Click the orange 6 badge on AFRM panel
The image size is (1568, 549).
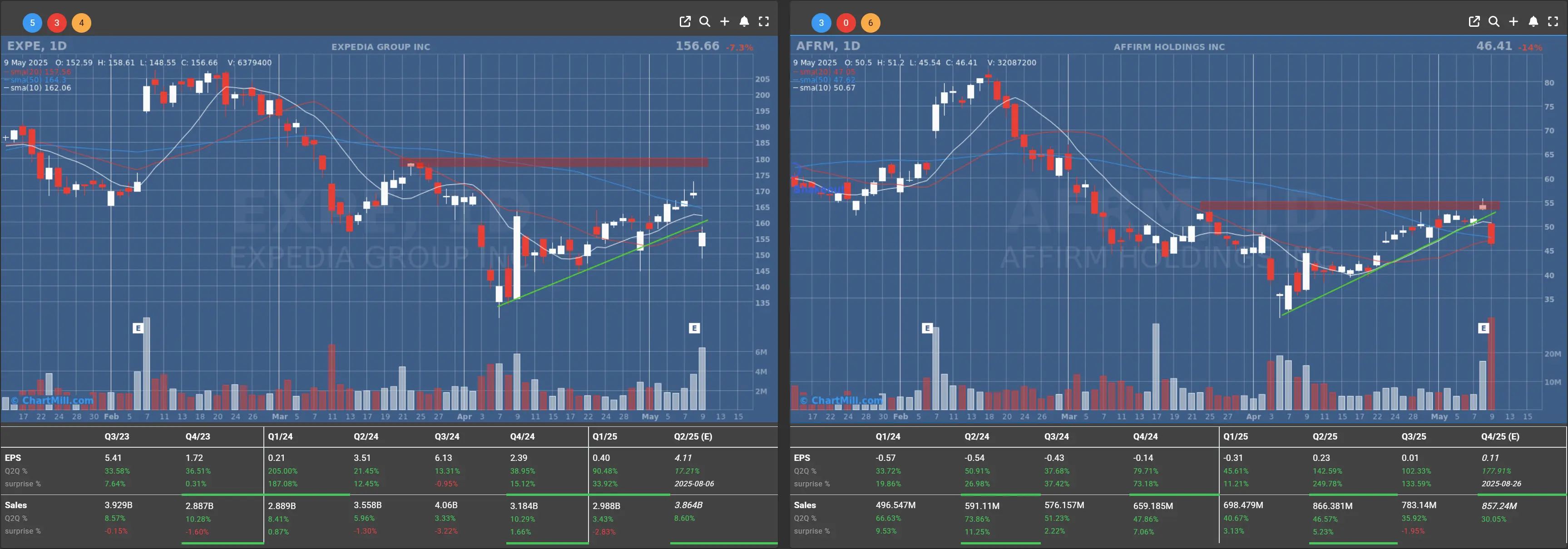[x=871, y=23]
